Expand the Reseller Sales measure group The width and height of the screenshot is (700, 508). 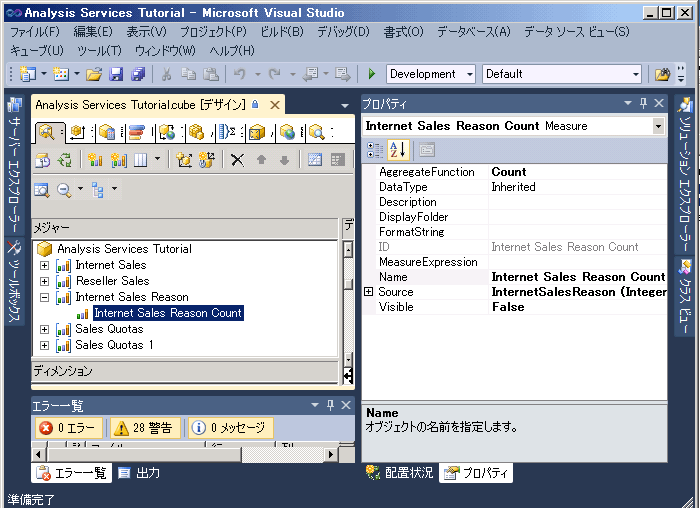tap(45, 282)
